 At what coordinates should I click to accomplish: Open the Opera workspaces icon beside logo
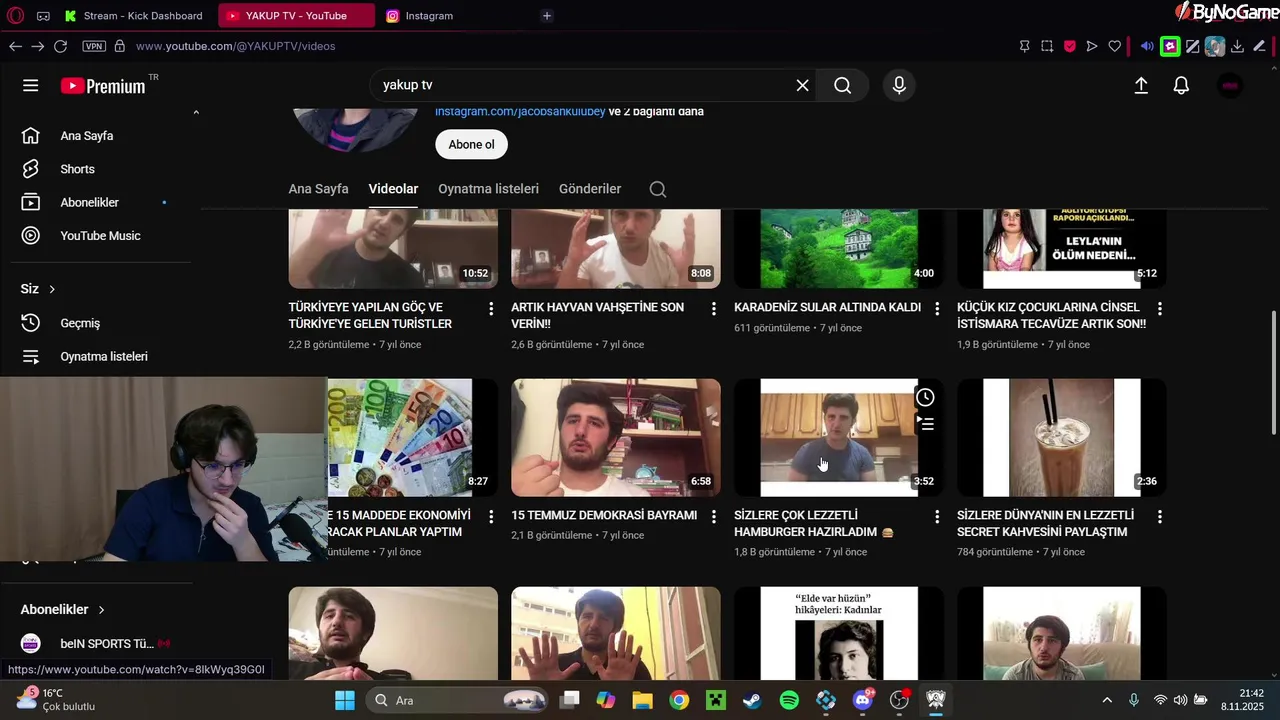(x=43, y=16)
